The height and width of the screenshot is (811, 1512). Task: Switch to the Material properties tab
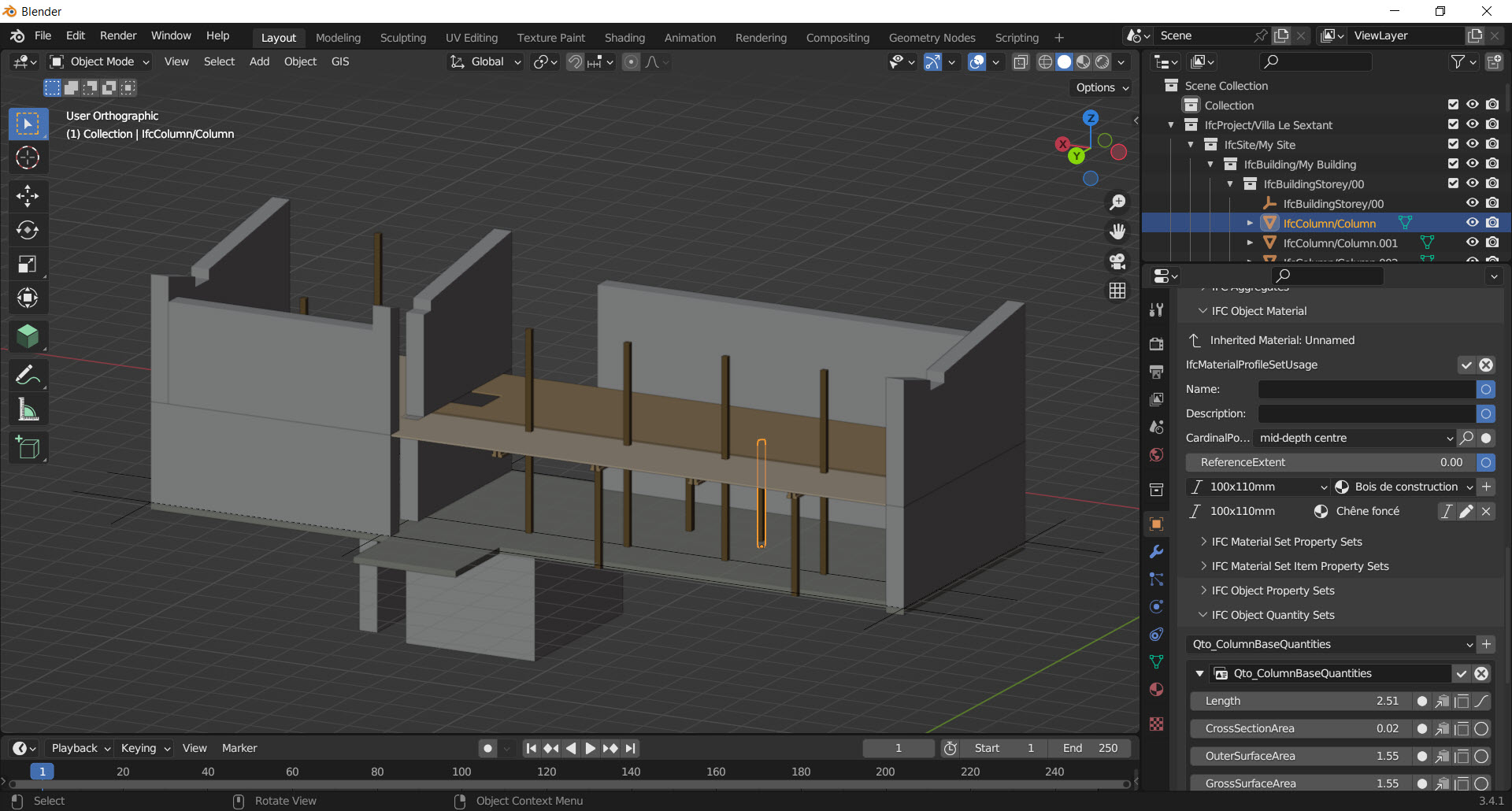coord(1156,691)
